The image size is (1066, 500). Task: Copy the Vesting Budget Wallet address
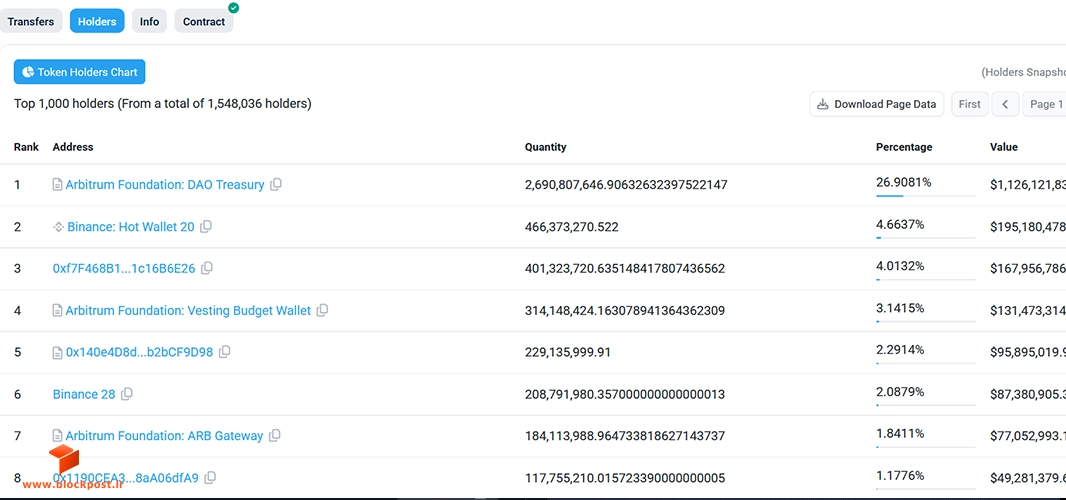[x=322, y=310]
